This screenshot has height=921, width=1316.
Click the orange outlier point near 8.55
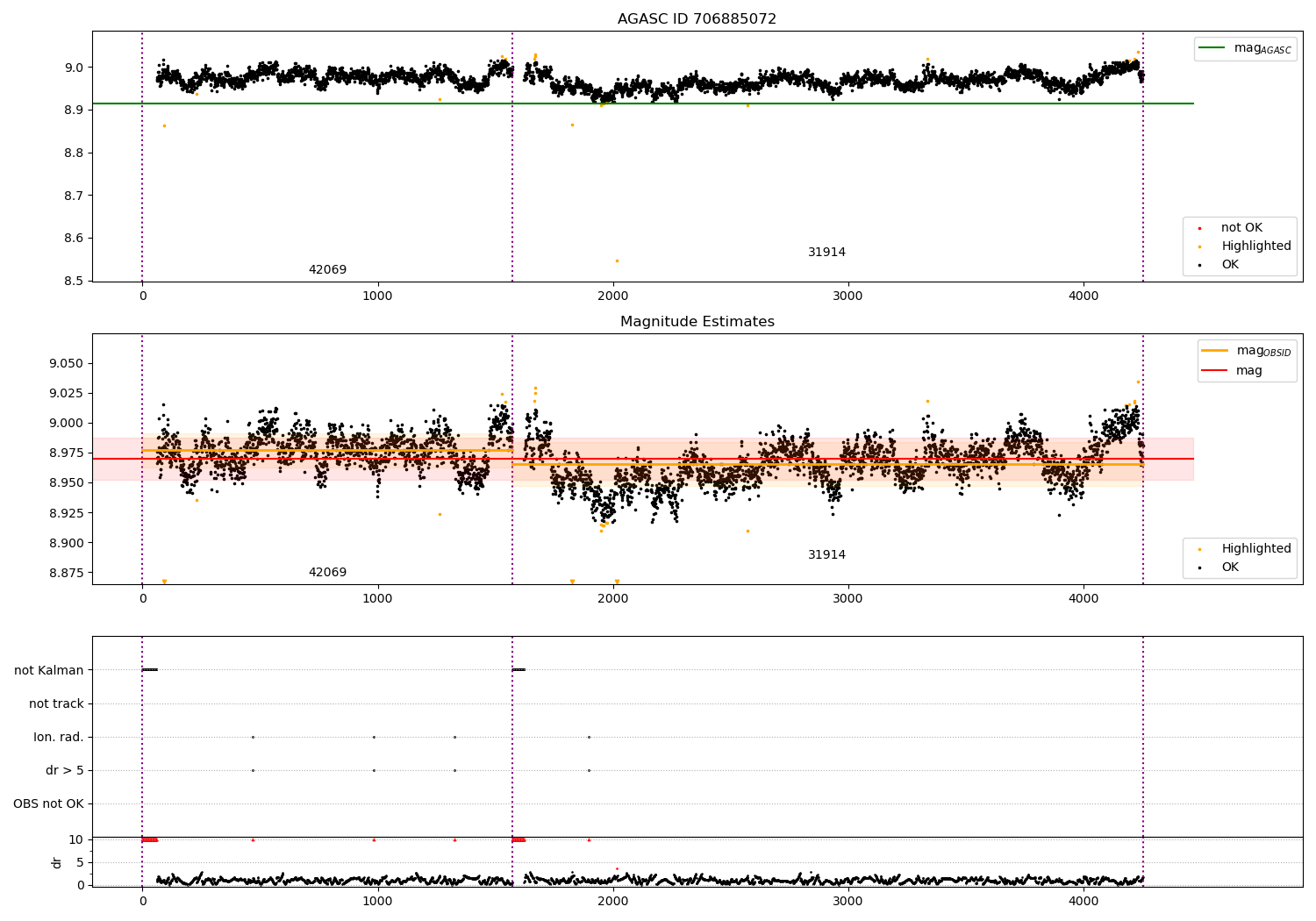click(617, 261)
